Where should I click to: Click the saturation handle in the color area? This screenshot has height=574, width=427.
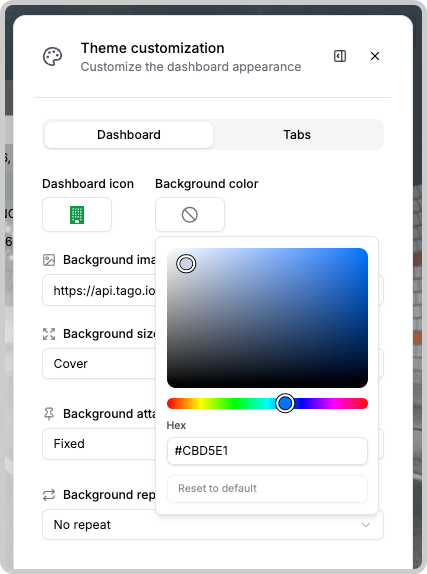point(186,264)
